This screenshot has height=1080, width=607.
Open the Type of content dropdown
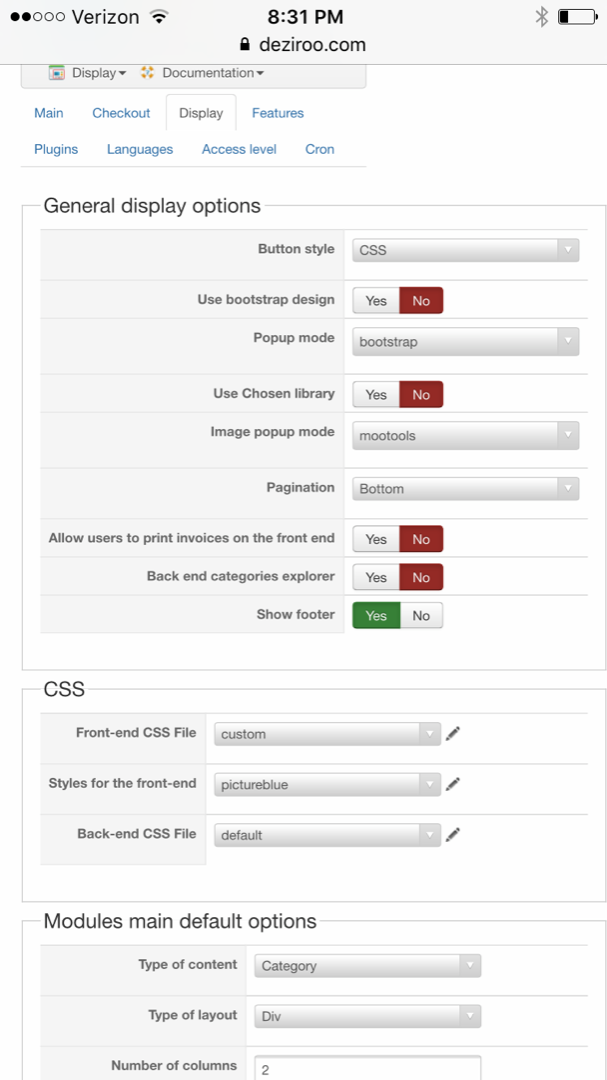coord(367,966)
